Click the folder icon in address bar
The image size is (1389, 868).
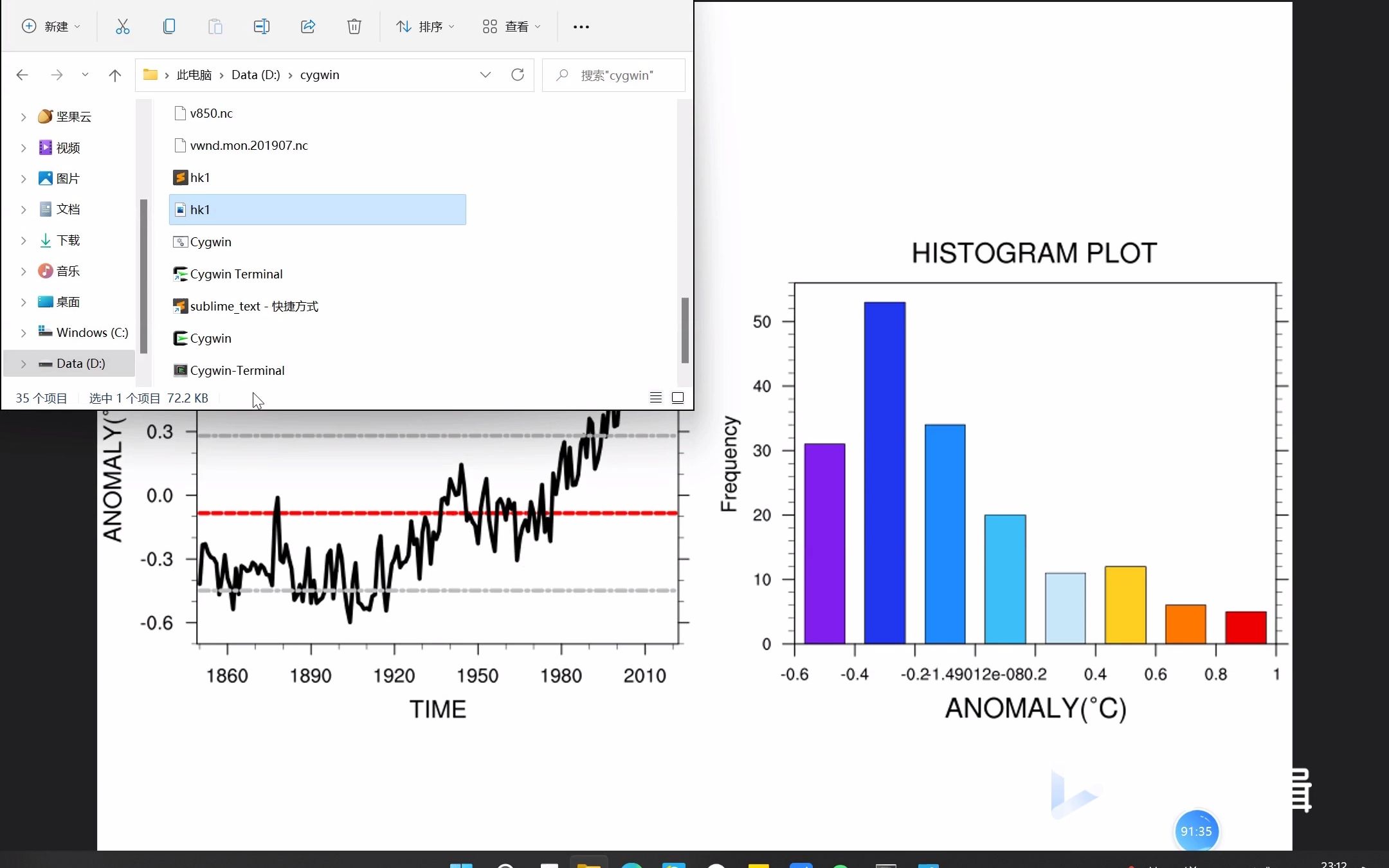pos(150,75)
